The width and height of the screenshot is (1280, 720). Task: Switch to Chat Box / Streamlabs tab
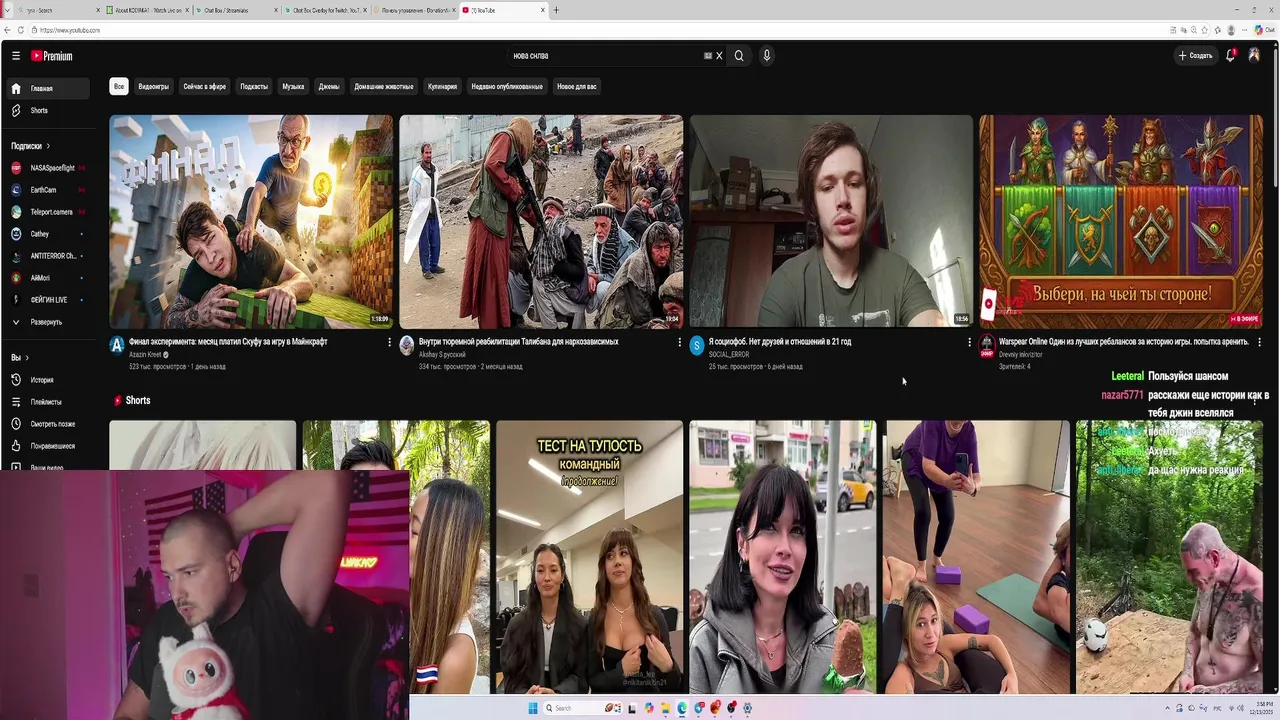coord(235,10)
